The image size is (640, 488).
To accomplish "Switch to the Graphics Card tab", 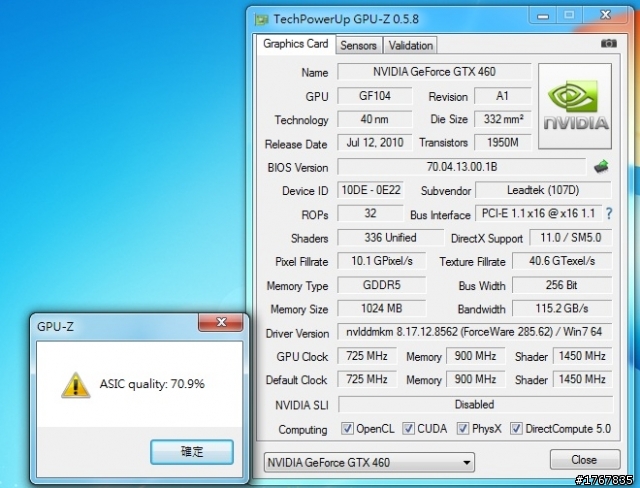I will [x=296, y=44].
